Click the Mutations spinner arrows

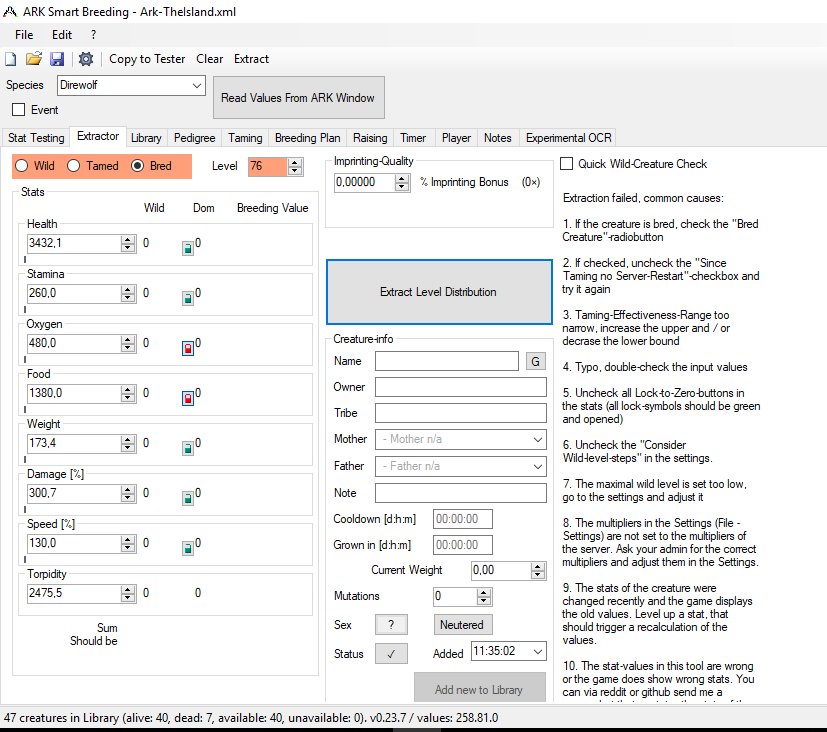pos(484,597)
